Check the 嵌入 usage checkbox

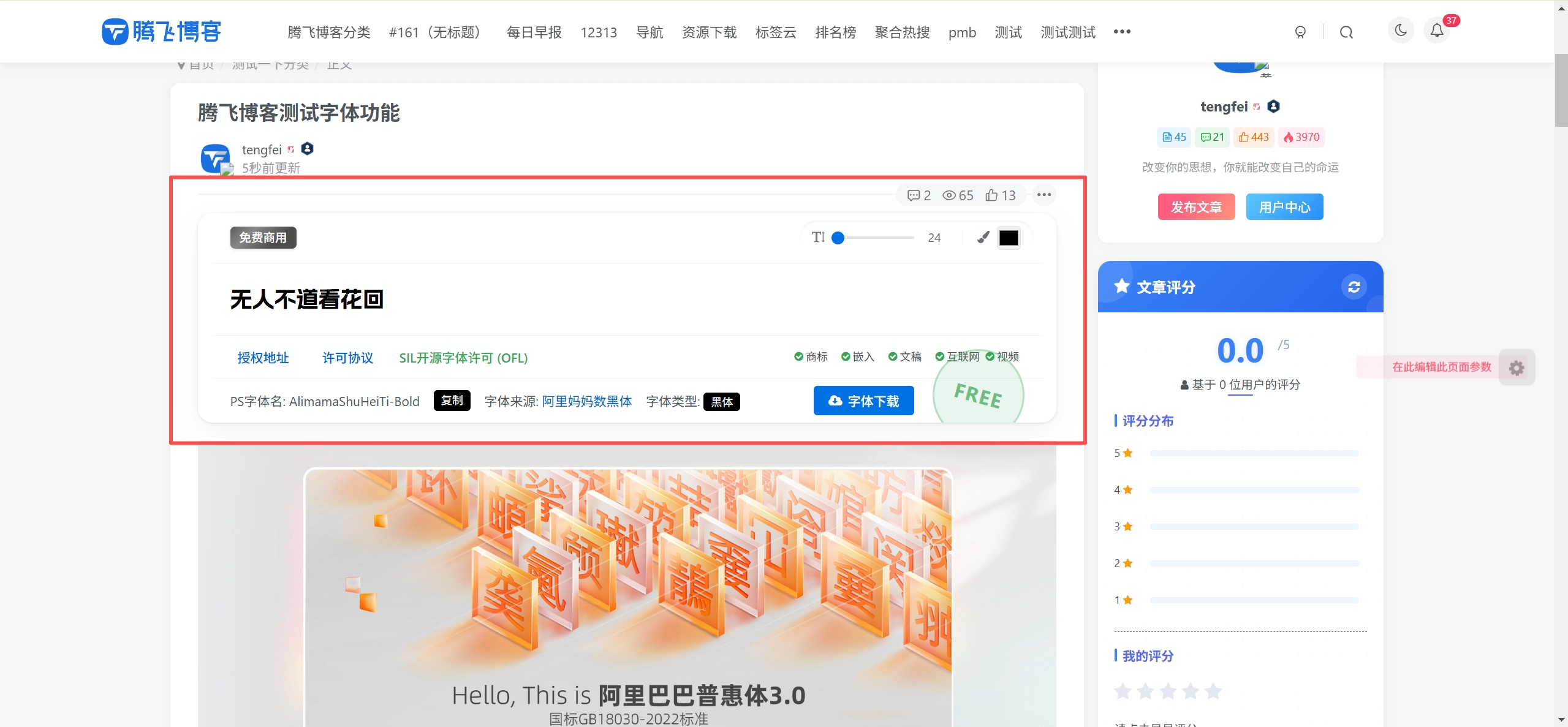pyautogui.click(x=845, y=356)
